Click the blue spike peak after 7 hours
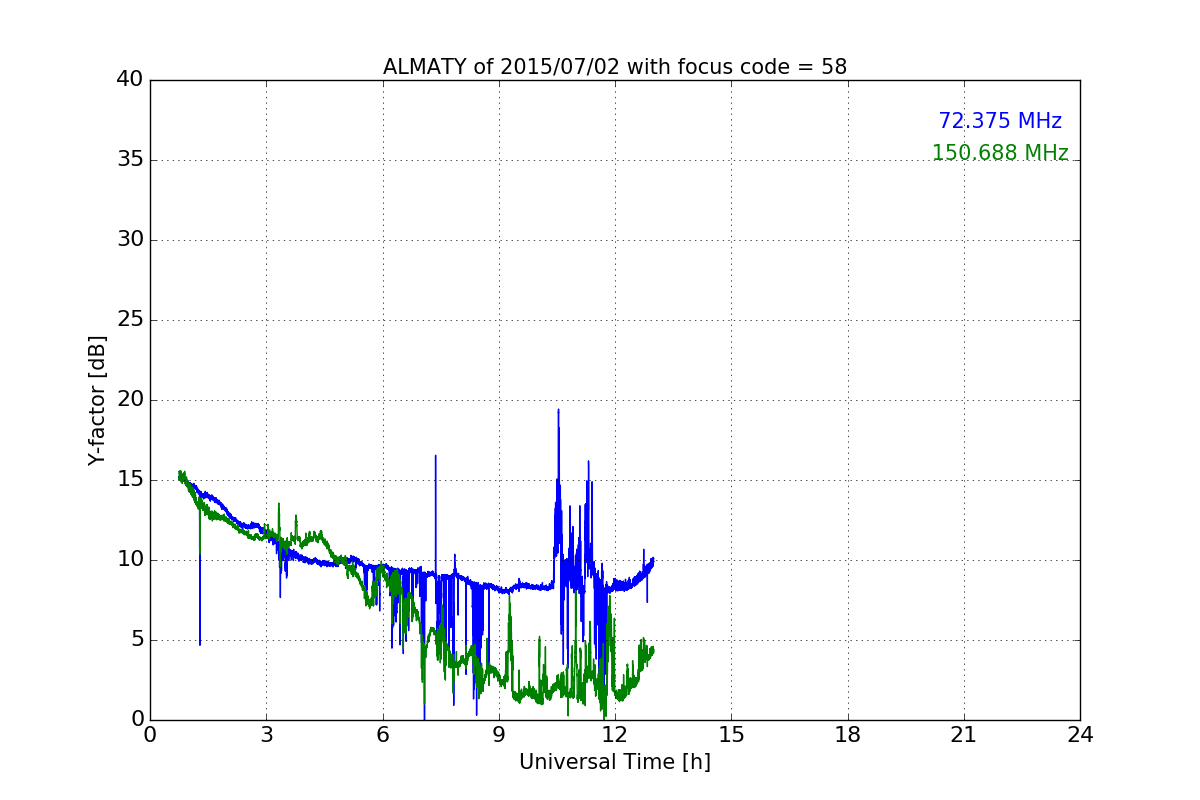Image resolution: width=1200 pixels, height=800 pixels. coord(435,456)
